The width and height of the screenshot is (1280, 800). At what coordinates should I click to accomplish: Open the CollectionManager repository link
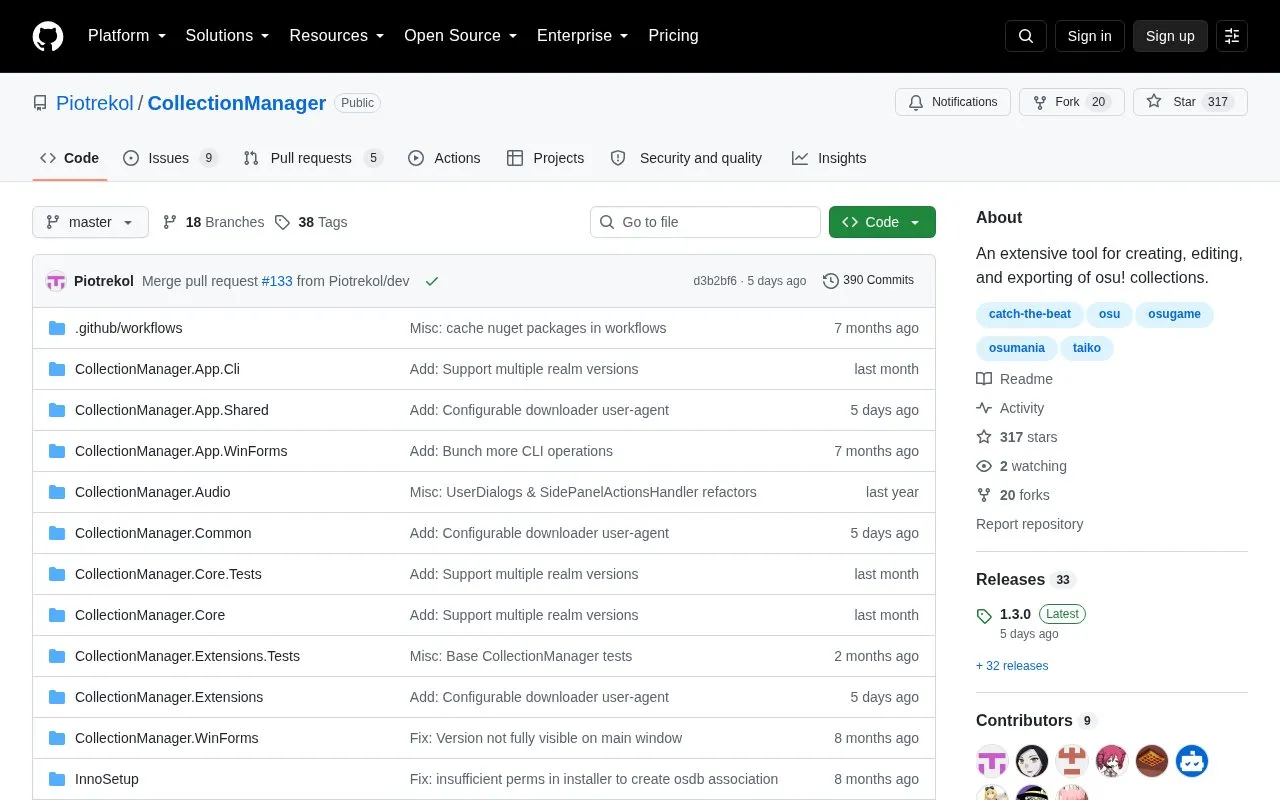[237, 103]
